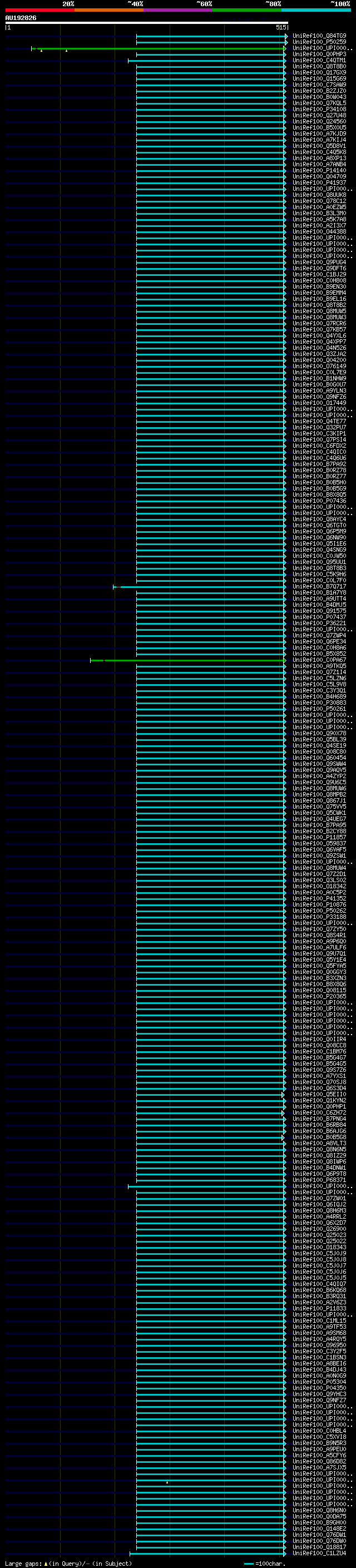The height and width of the screenshot is (1568, 356).
Task: Open hit UniRef100_B0W043
Action: (x=319, y=97)
